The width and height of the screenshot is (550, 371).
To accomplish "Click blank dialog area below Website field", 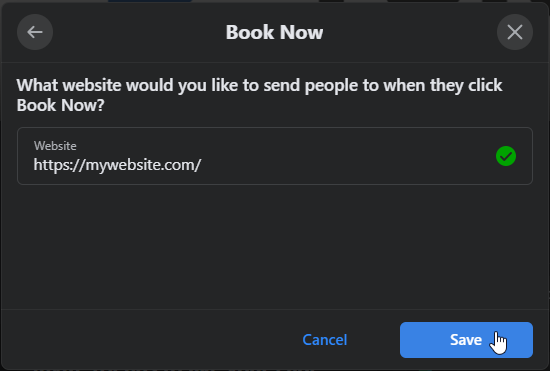I will tap(275, 245).
